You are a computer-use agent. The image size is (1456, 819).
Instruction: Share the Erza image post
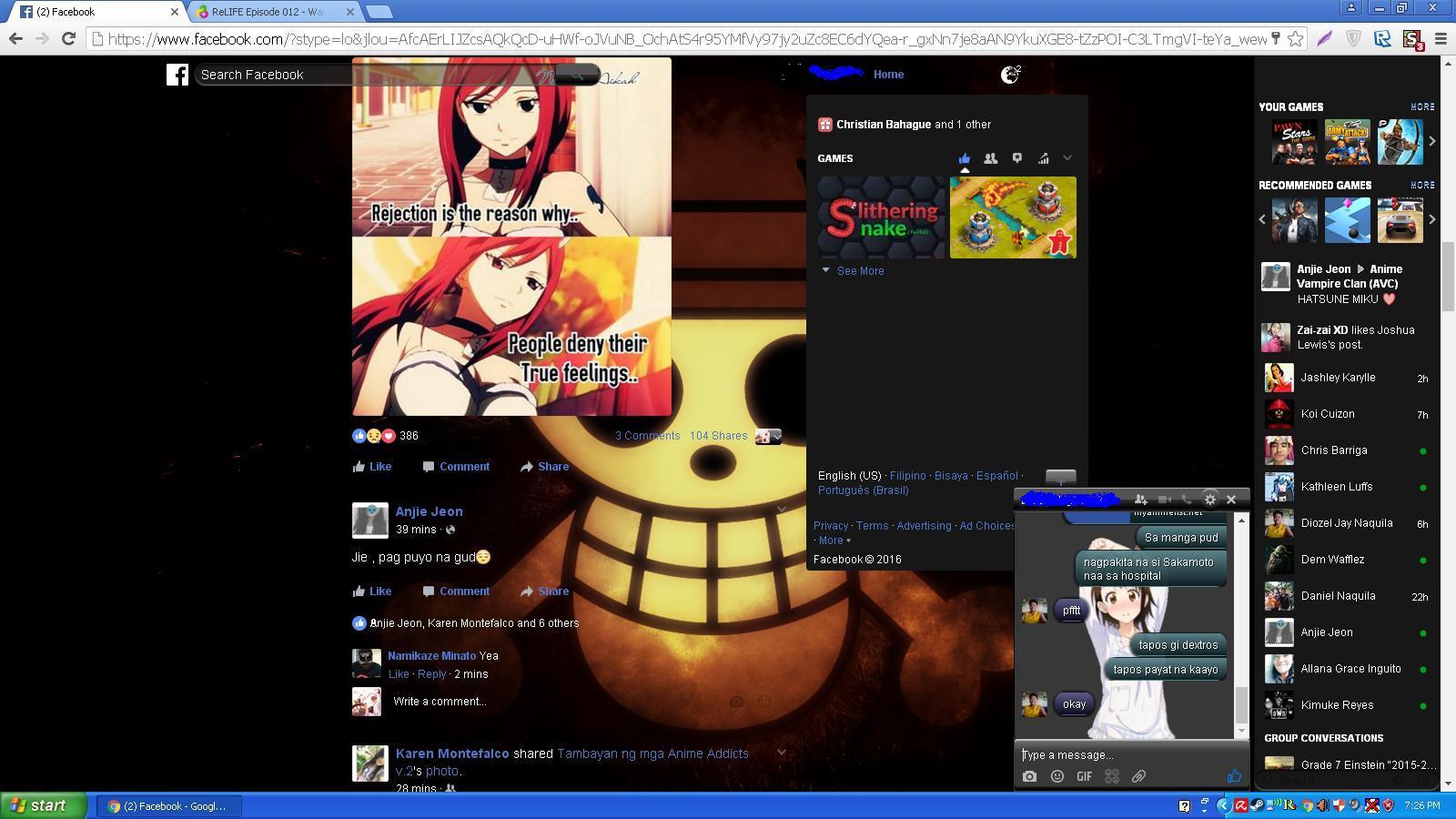pyautogui.click(x=544, y=467)
